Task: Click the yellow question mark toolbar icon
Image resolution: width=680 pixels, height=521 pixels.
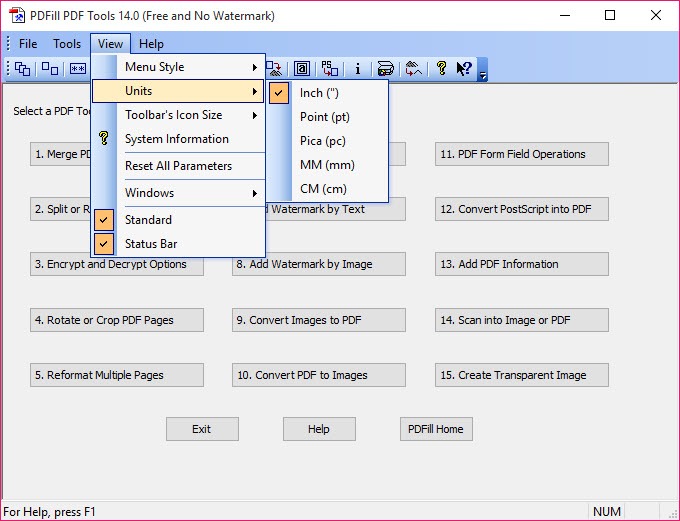Action: tap(441, 68)
